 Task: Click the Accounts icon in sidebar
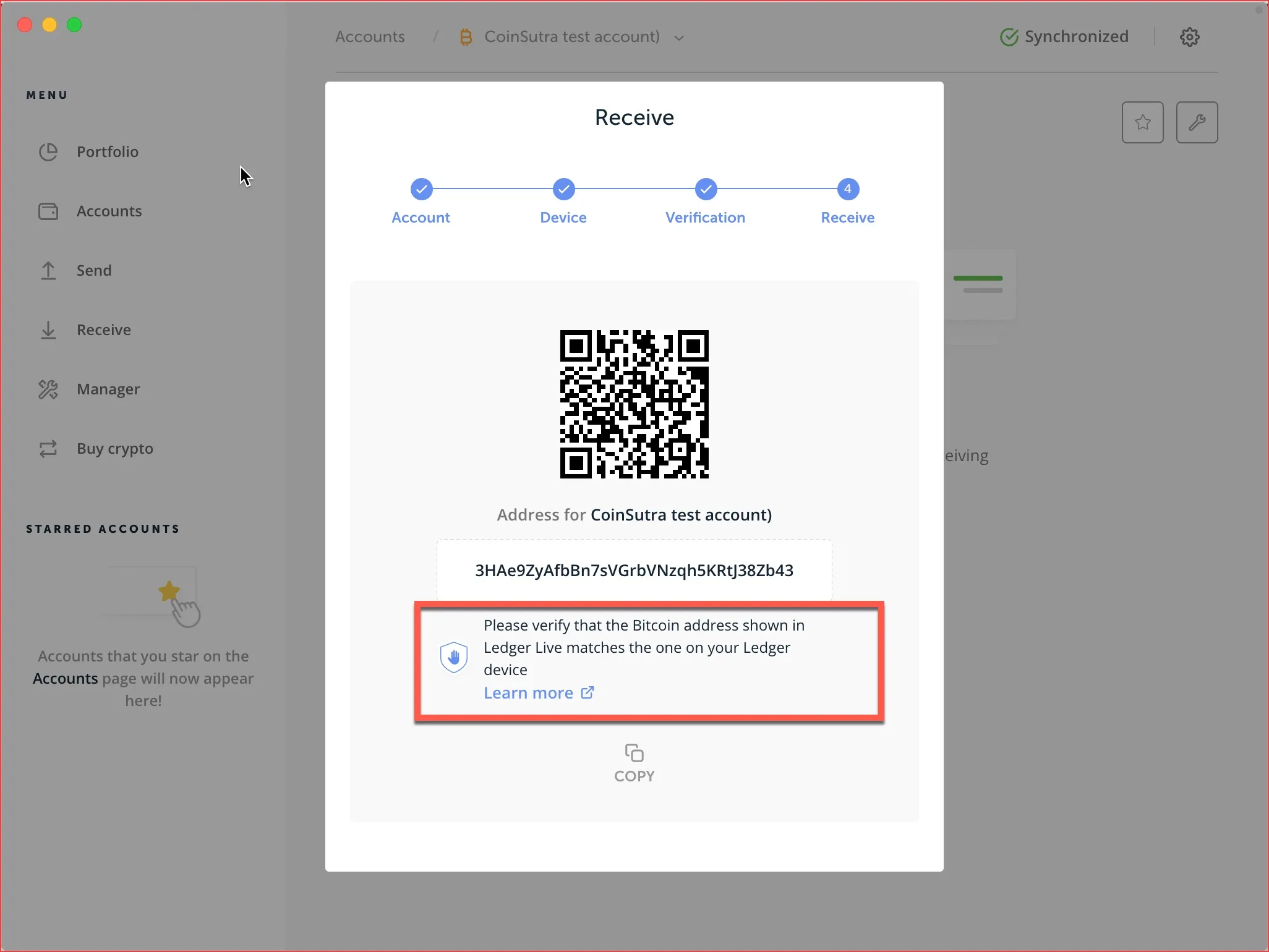(x=47, y=210)
